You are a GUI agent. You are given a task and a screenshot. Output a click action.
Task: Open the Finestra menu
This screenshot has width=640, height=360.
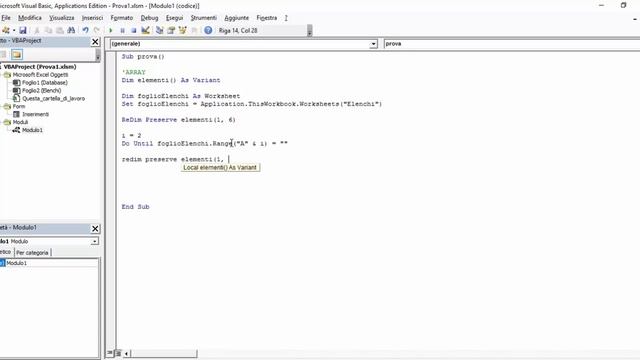point(267,18)
